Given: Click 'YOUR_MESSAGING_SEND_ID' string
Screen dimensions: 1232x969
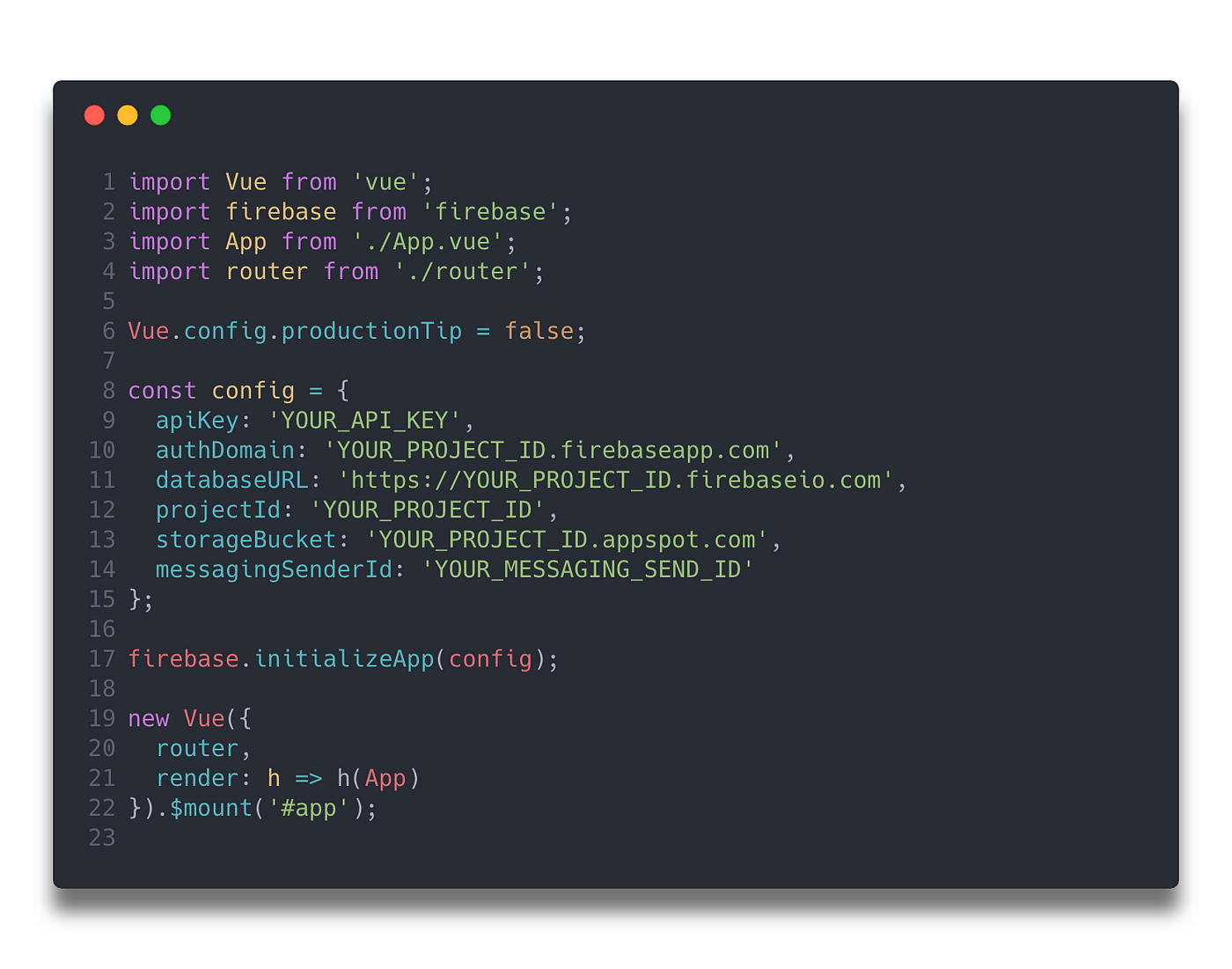Looking at the screenshot, I should pyautogui.click(x=588, y=570).
